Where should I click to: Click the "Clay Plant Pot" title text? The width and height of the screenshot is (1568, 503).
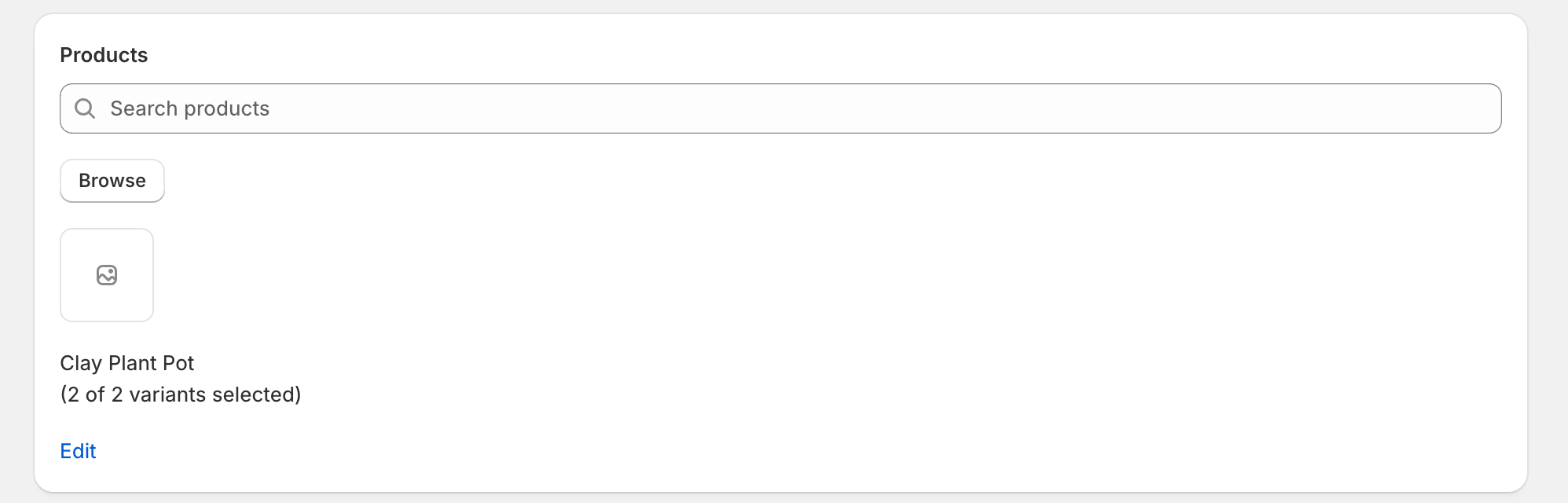coord(126,363)
